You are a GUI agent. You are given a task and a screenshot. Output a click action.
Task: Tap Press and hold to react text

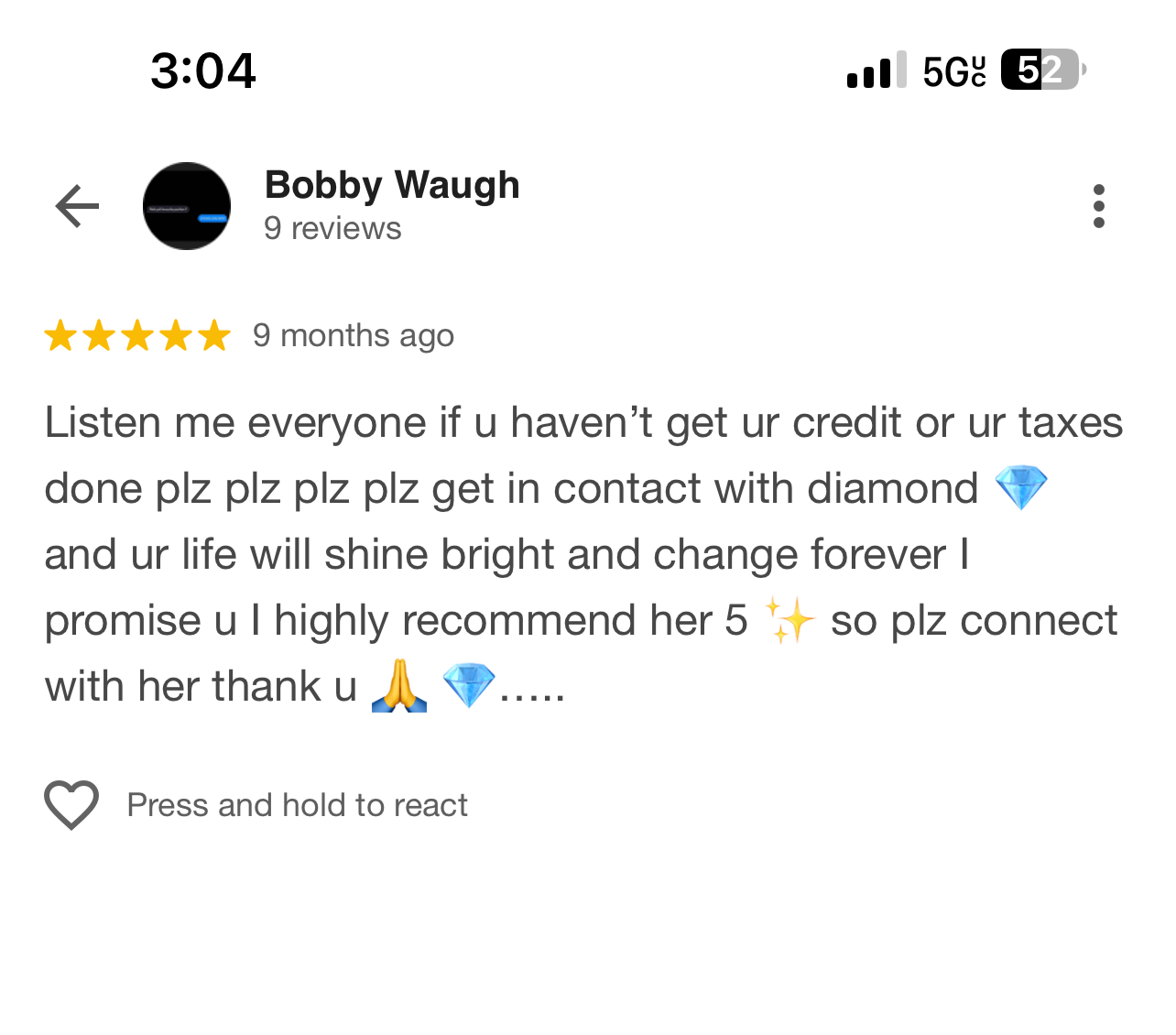click(x=297, y=805)
